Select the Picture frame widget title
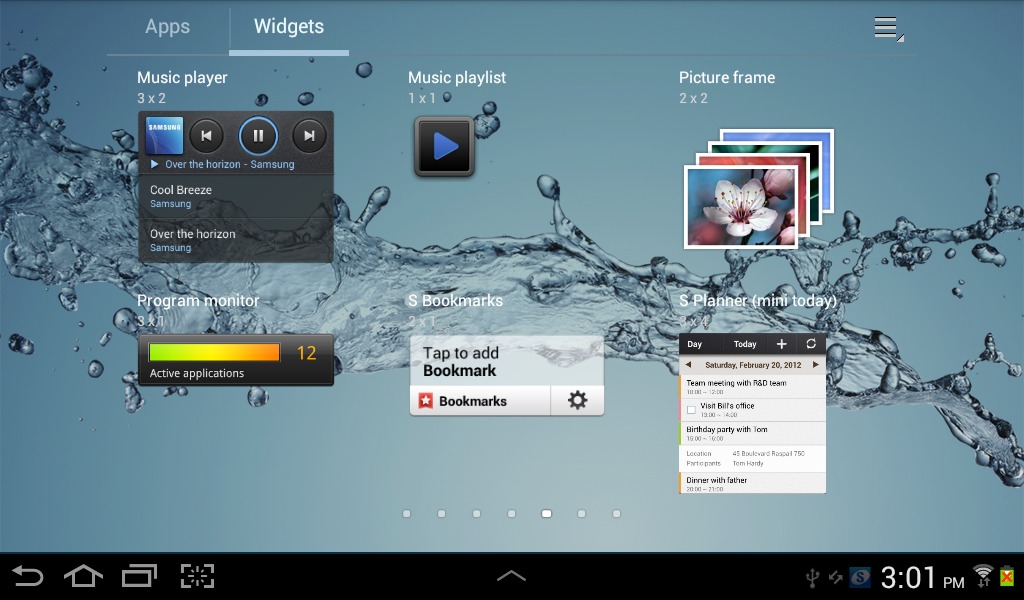 pos(727,78)
